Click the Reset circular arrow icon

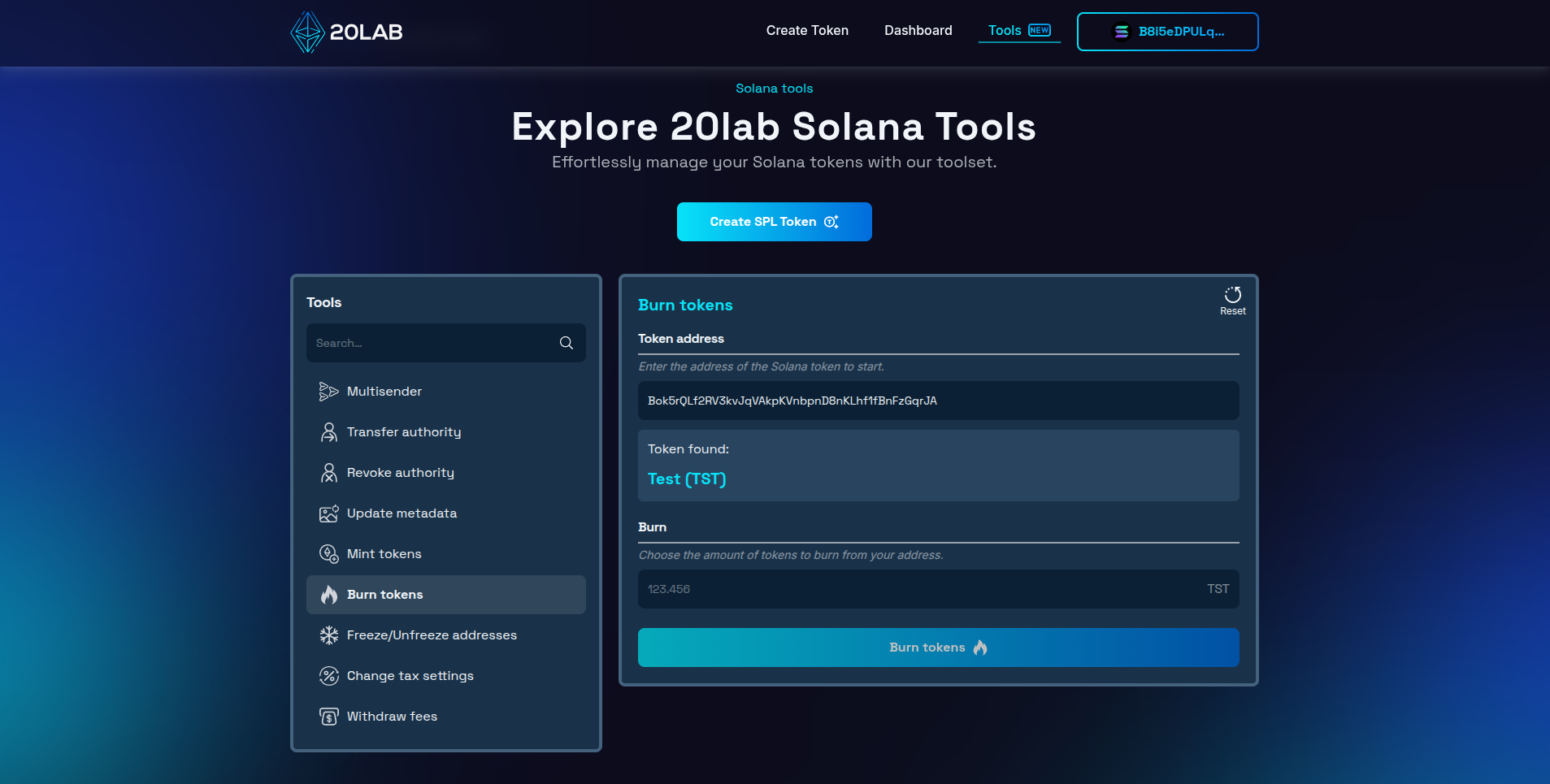[1233, 294]
